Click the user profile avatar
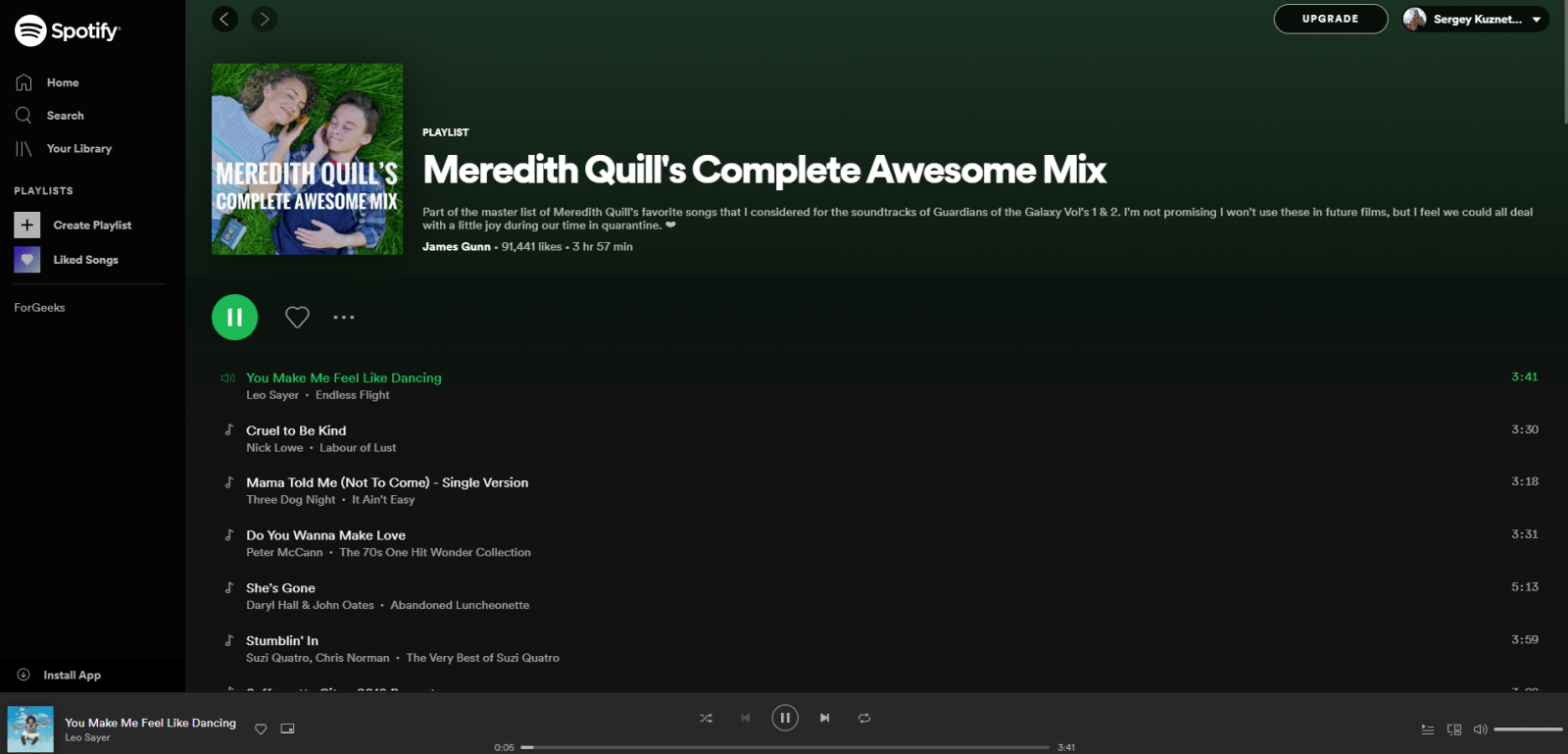The image size is (1568, 754). (1415, 19)
